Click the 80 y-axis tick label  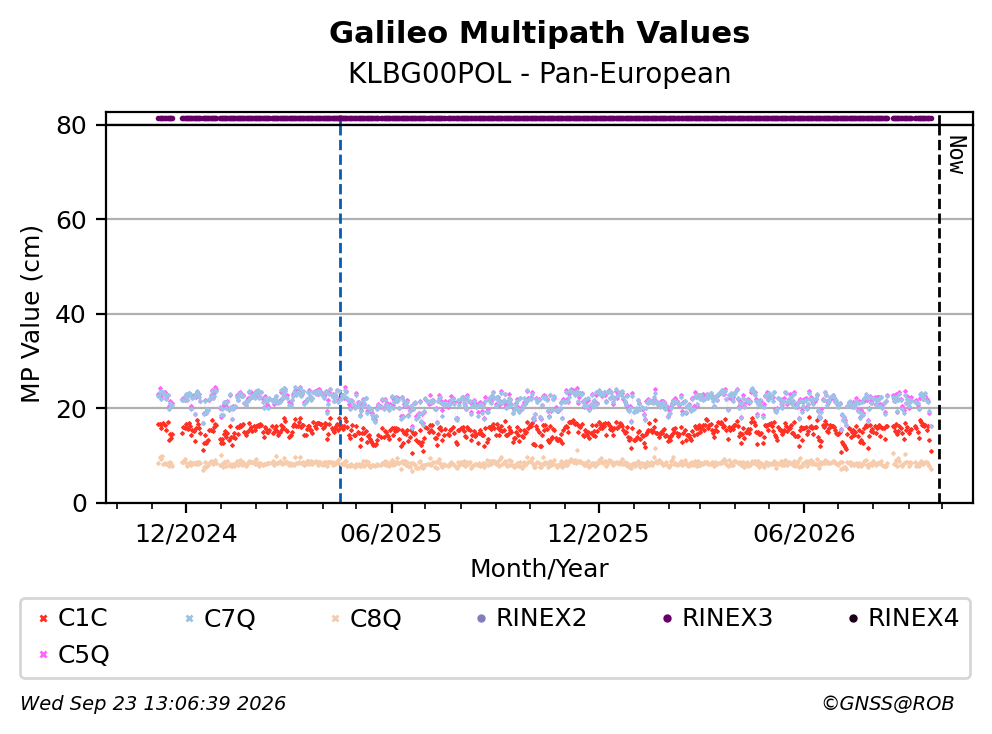[x=71, y=126]
